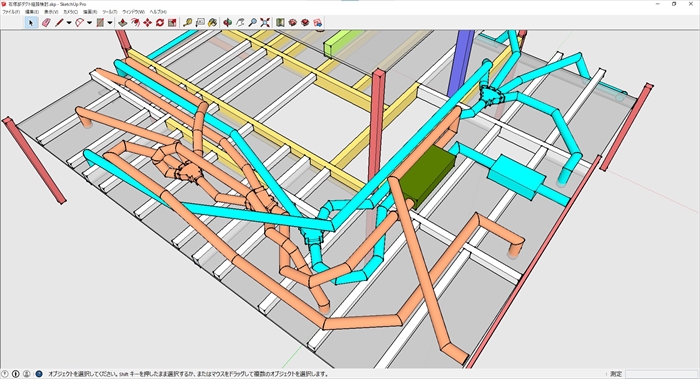700x379 pixels.
Task: Select the Zoom Extents tool
Action: [x=265, y=22]
